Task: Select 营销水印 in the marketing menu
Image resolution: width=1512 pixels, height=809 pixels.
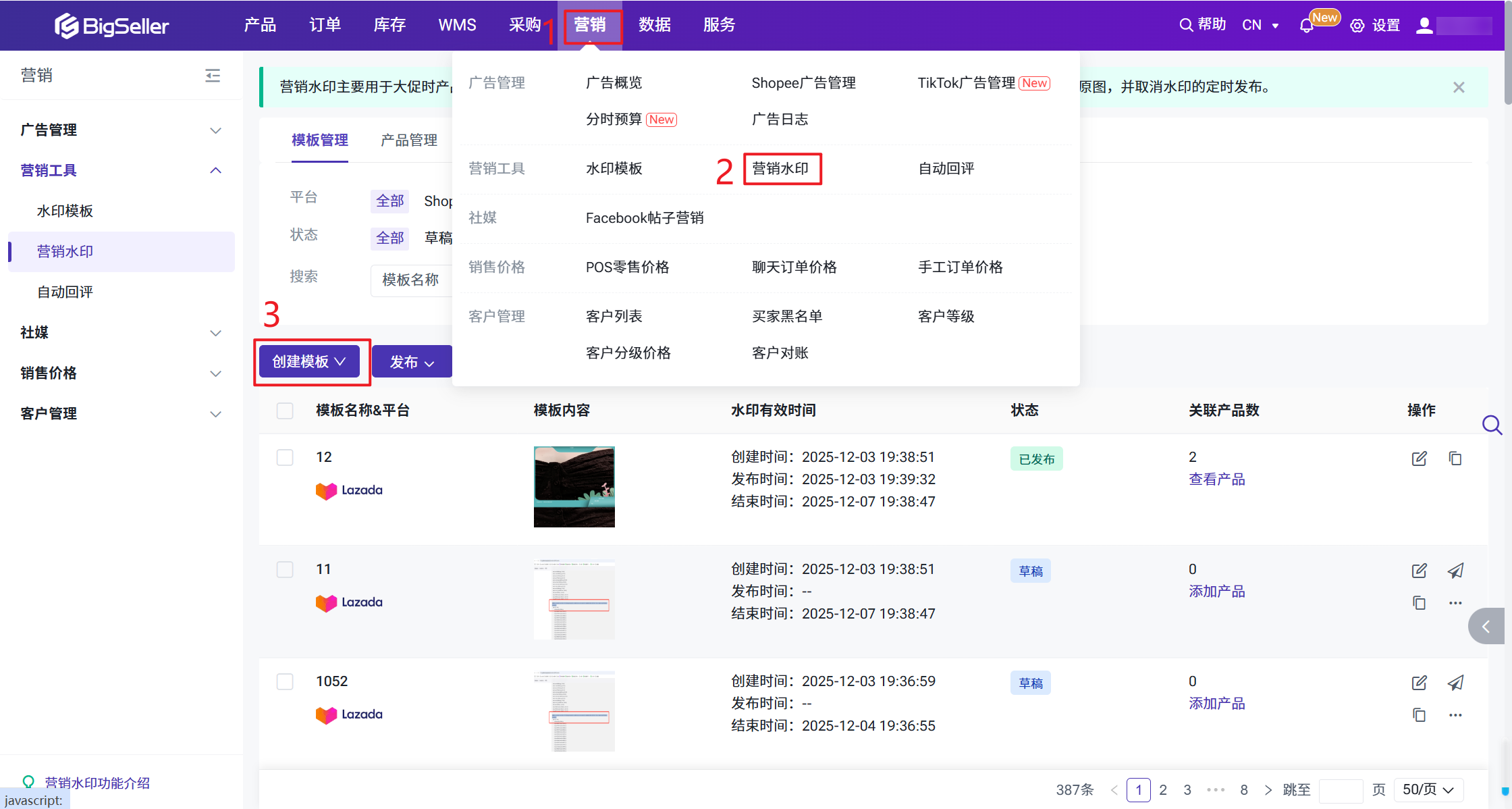Action: click(781, 169)
